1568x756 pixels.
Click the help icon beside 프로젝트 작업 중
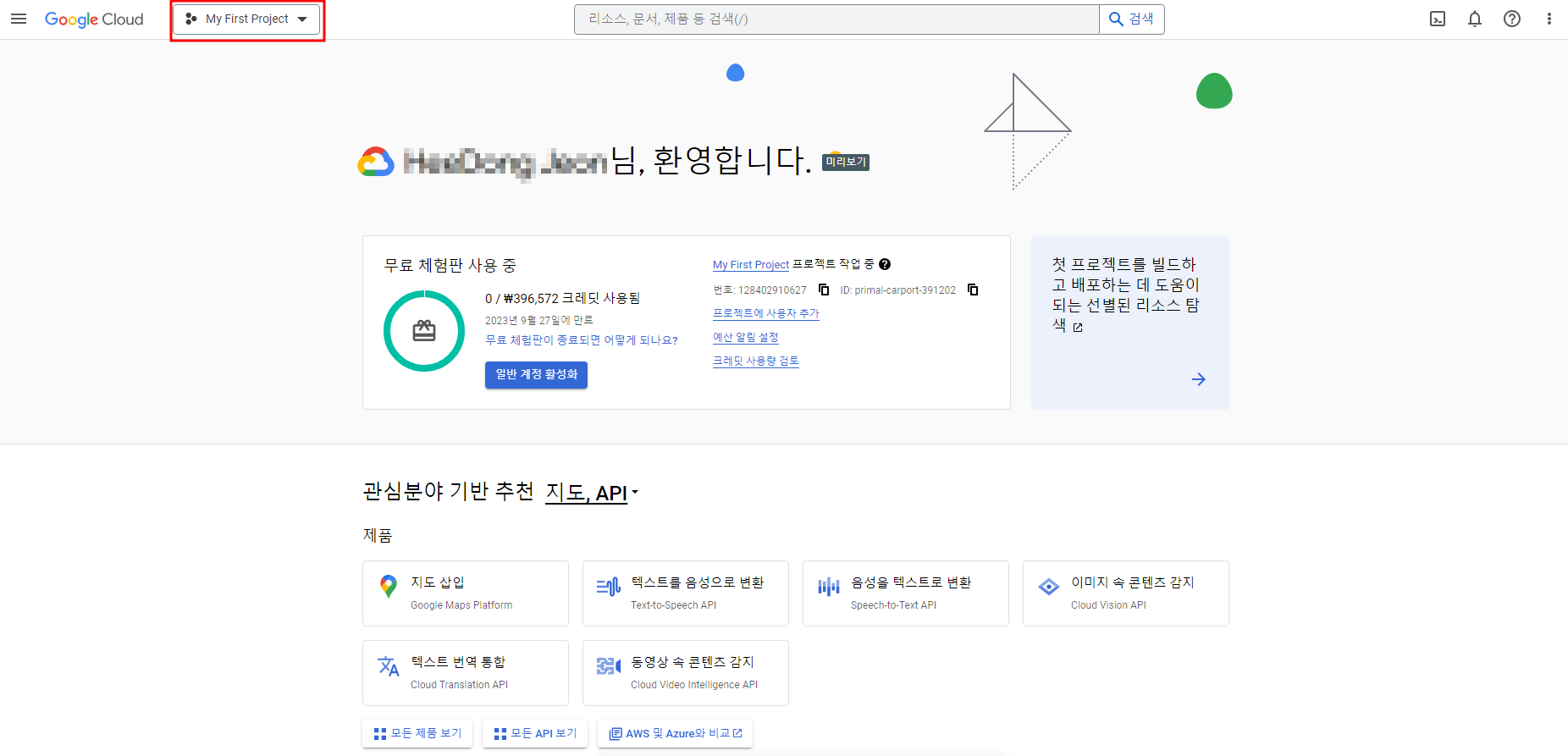pyautogui.click(x=885, y=264)
